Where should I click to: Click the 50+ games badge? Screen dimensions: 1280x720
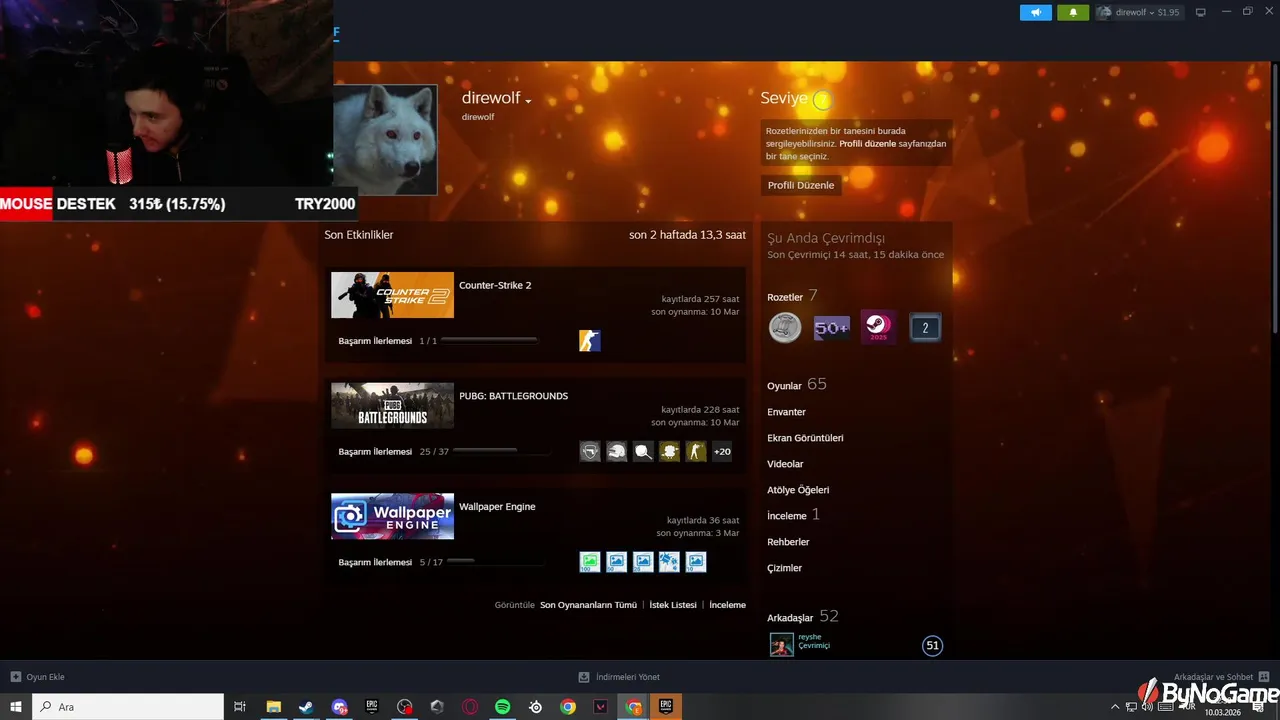(832, 327)
